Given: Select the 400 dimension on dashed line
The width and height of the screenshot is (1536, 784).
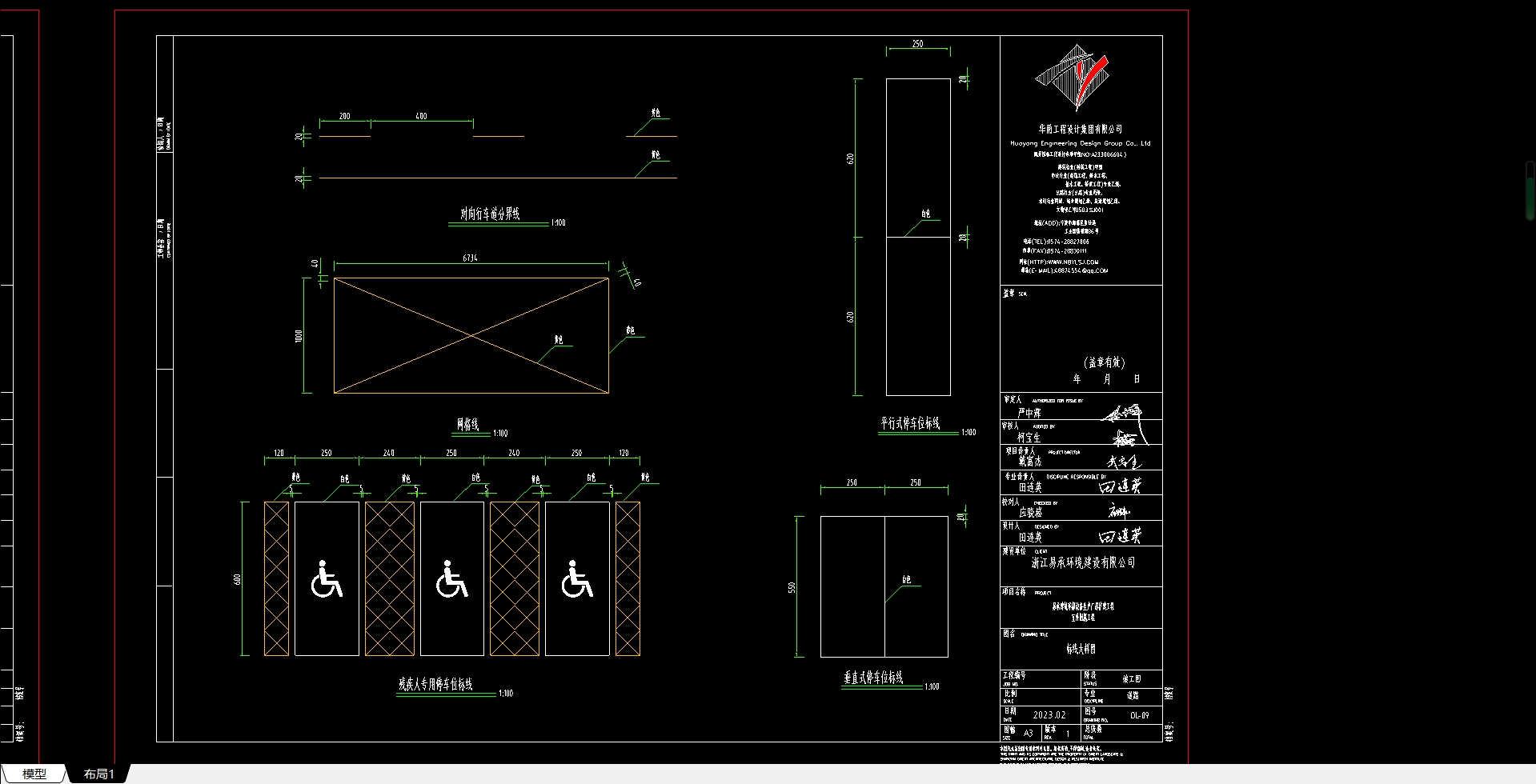Looking at the screenshot, I should pos(421,116).
